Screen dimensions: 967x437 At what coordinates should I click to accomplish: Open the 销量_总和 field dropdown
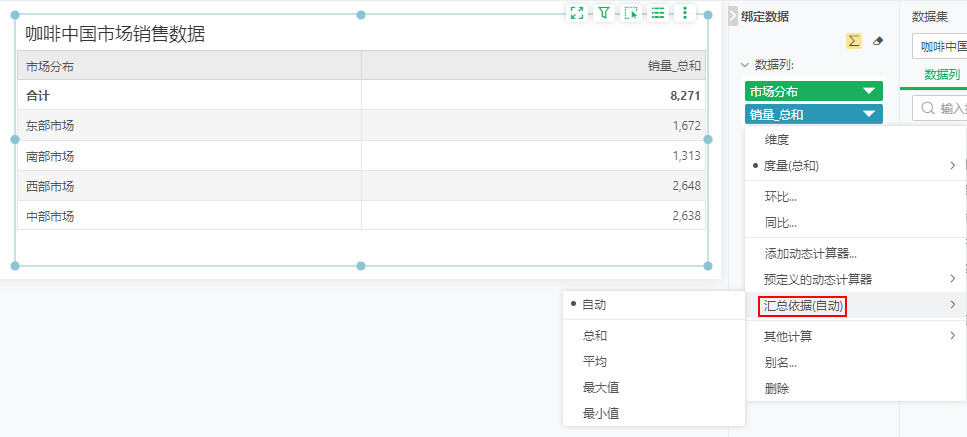pos(868,115)
